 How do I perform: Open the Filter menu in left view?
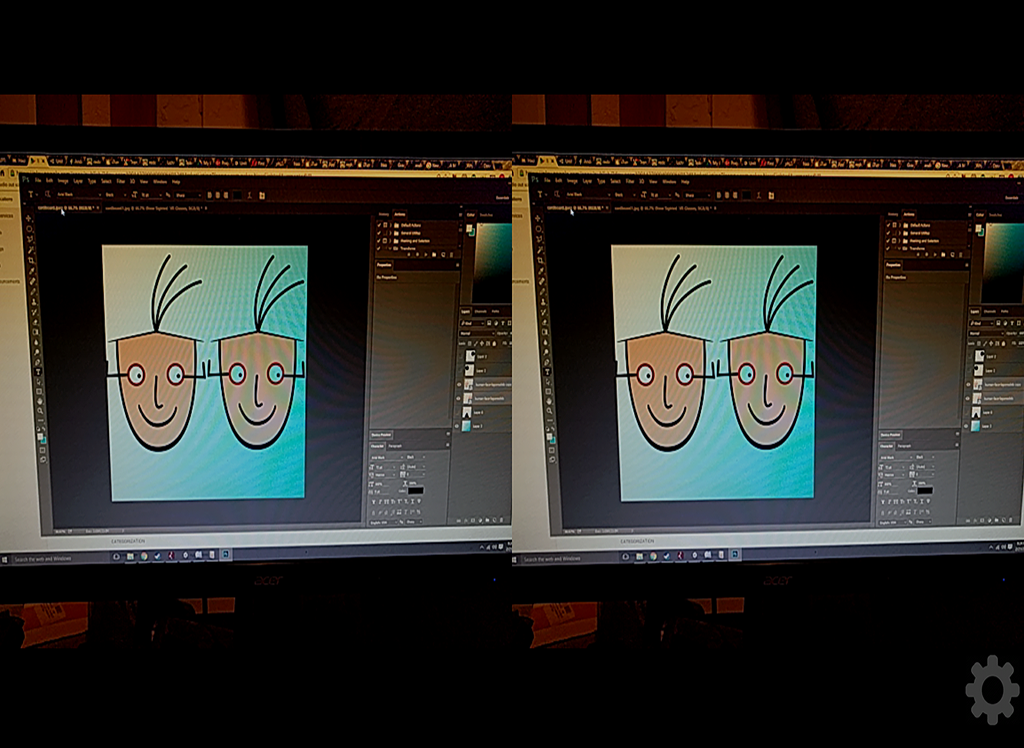(121, 181)
